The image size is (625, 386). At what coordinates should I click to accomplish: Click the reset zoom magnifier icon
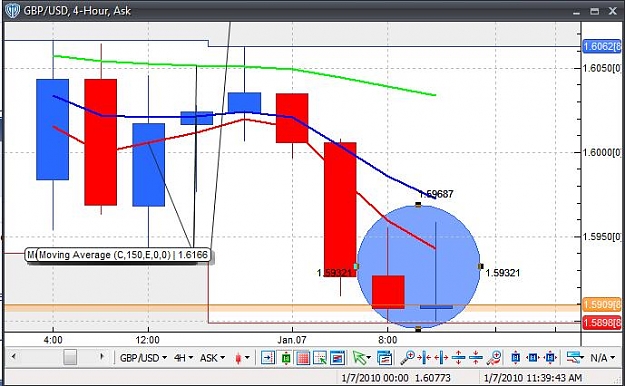[494, 358]
